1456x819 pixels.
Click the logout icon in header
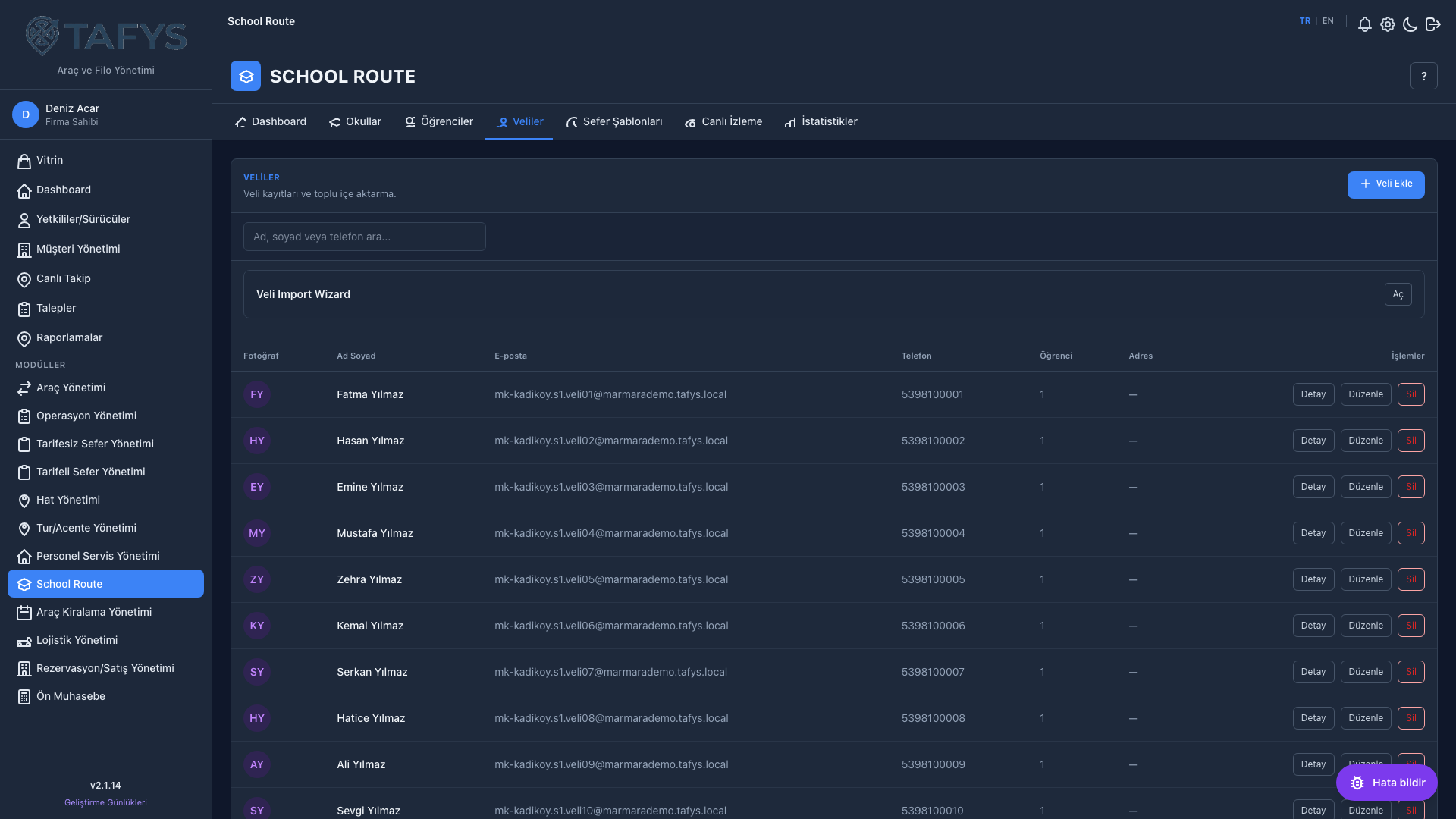coord(1432,24)
